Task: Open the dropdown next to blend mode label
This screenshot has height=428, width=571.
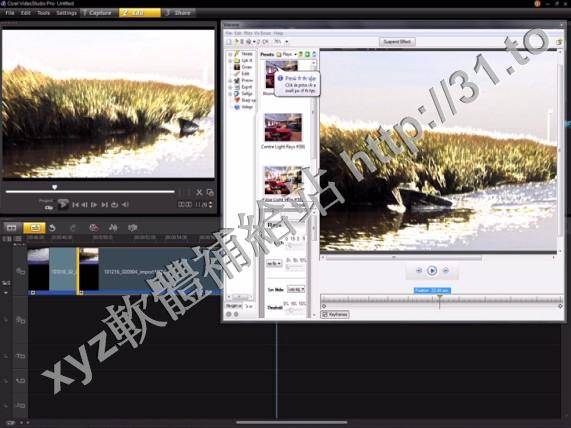Action: point(296,290)
